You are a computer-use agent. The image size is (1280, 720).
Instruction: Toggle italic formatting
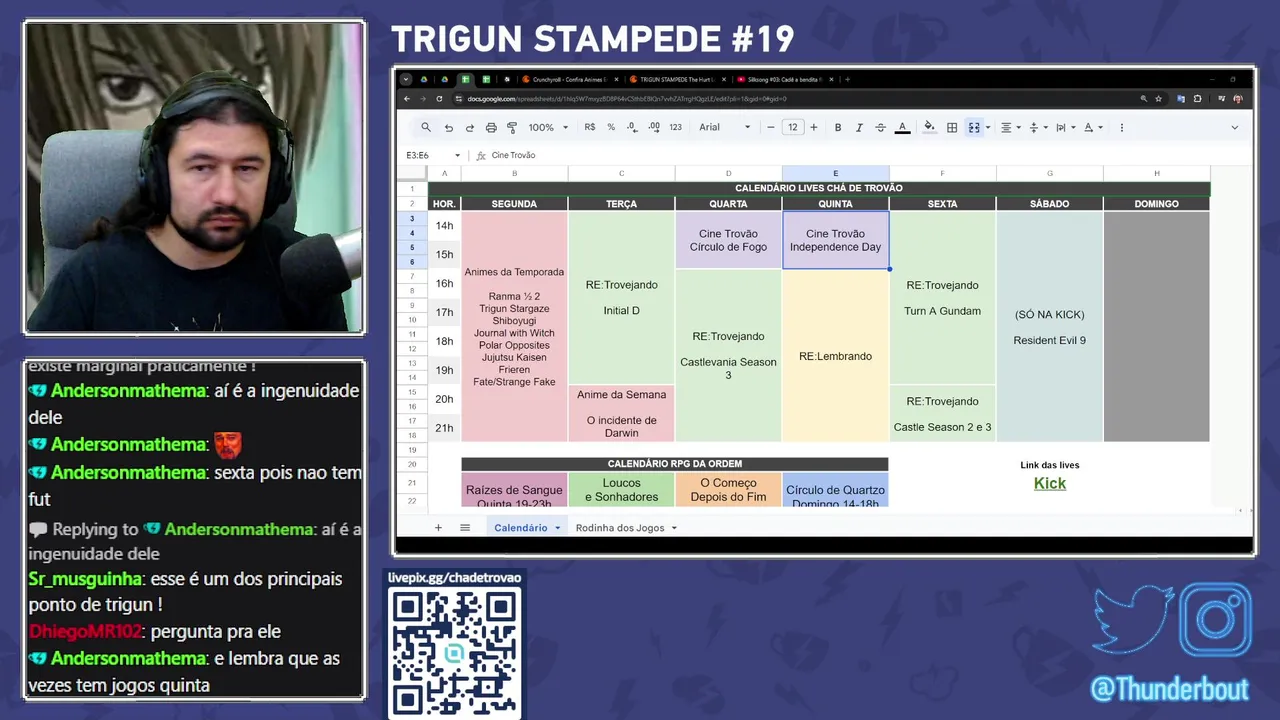click(859, 127)
